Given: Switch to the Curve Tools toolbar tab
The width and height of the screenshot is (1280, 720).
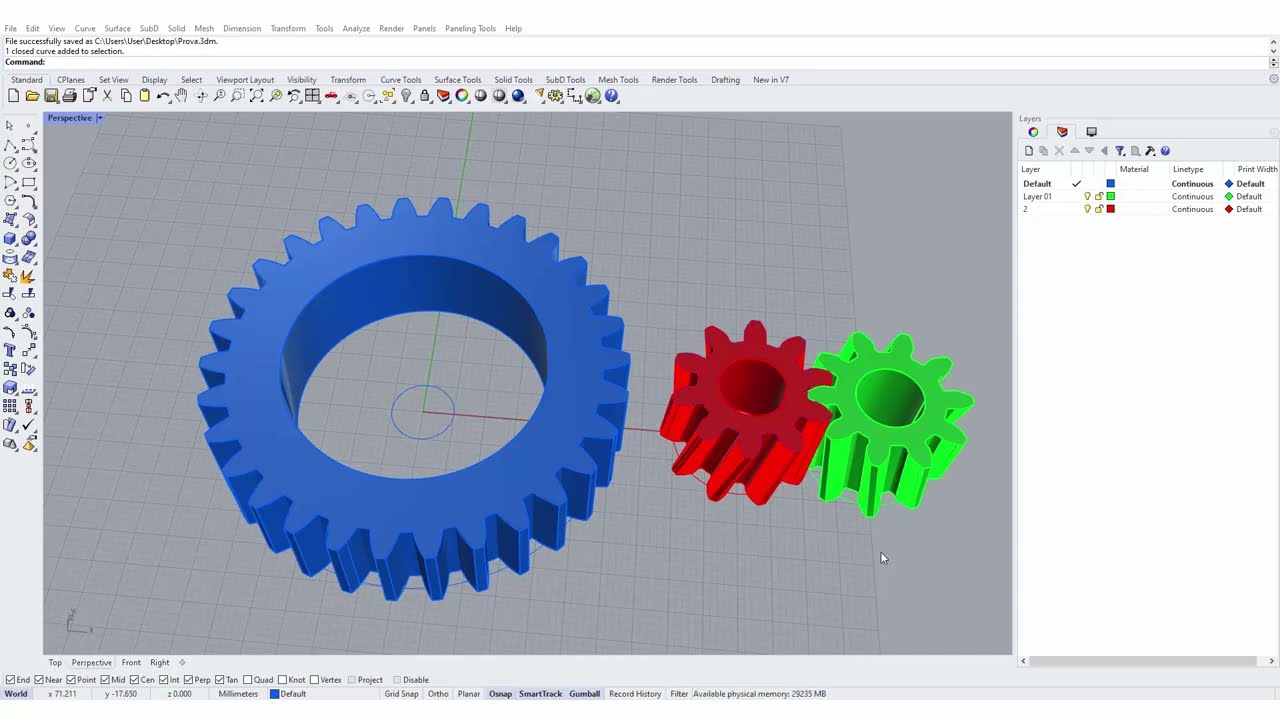Looking at the screenshot, I should pos(400,80).
